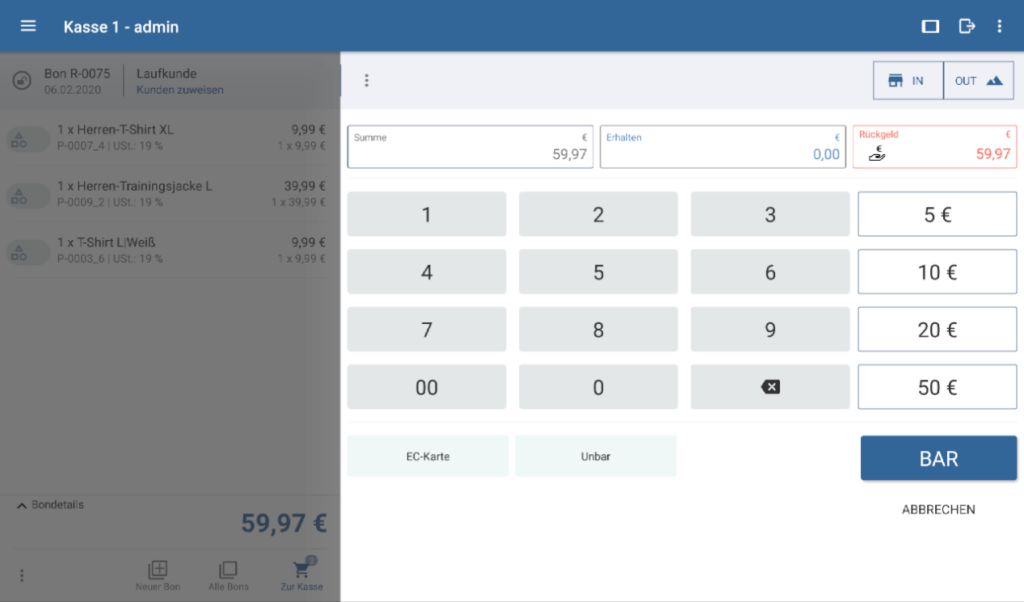Screen dimensions: 1024x602
Task: Click the Erhalten amount input field
Action: [721, 147]
